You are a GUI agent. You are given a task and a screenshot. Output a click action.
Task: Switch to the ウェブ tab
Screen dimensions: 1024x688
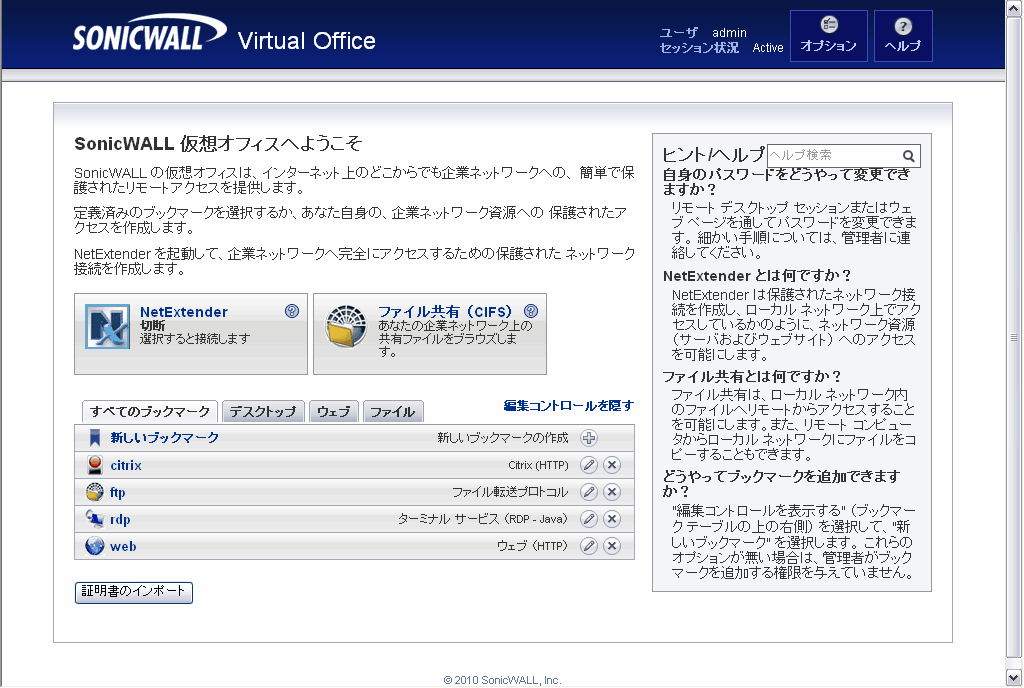pyautogui.click(x=333, y=412)
